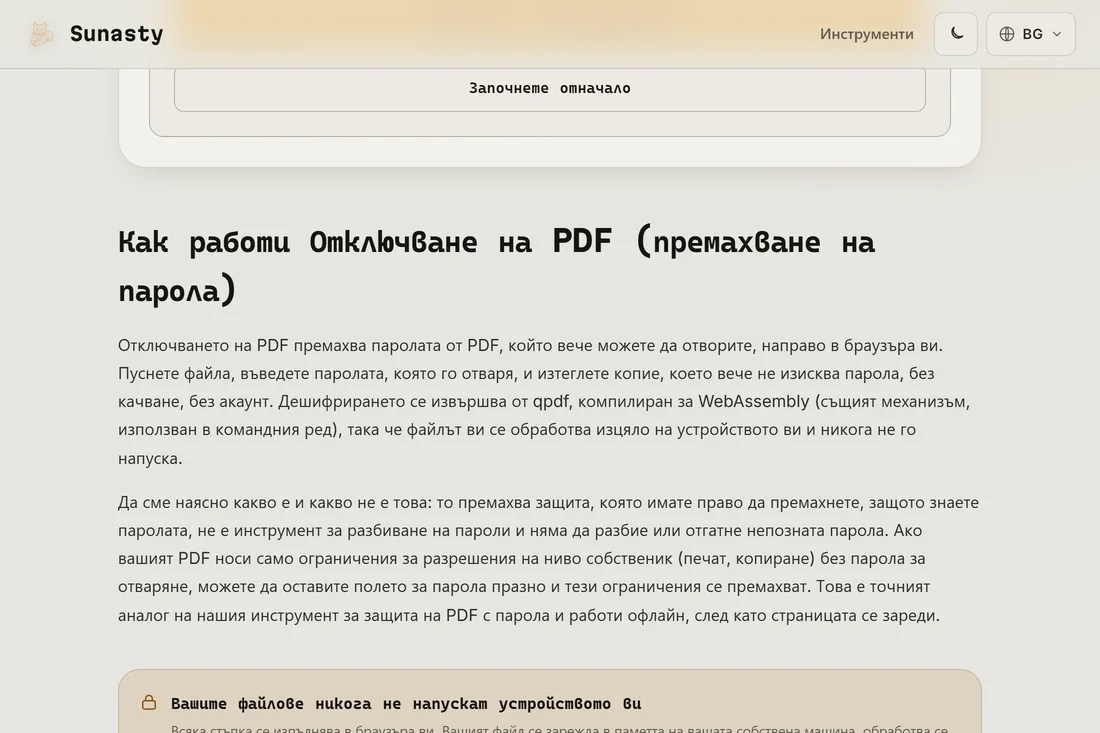Screen dimensions: 1100x733
Task: Open the Инструменти menu
Action: pos(866,34)
